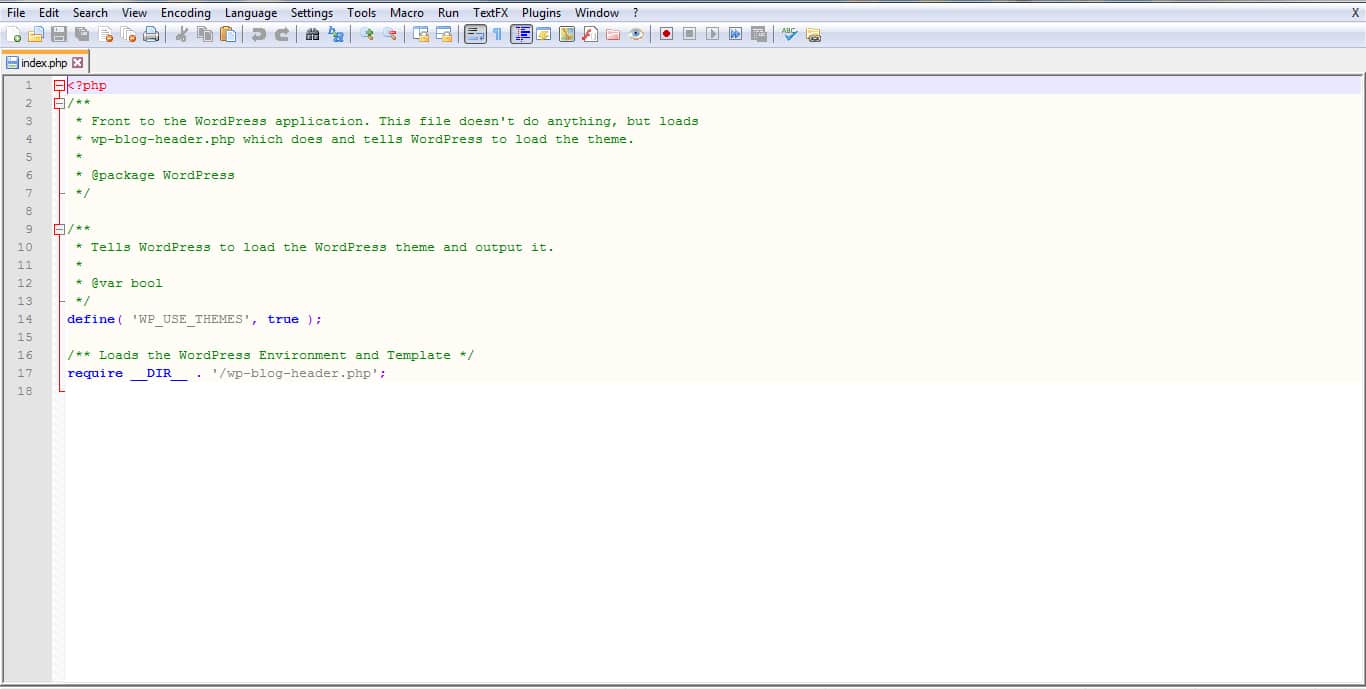The width and height of the screenshot is (1366, 689).
Task: Start macro recording with red record button
Action: point(666,35)
